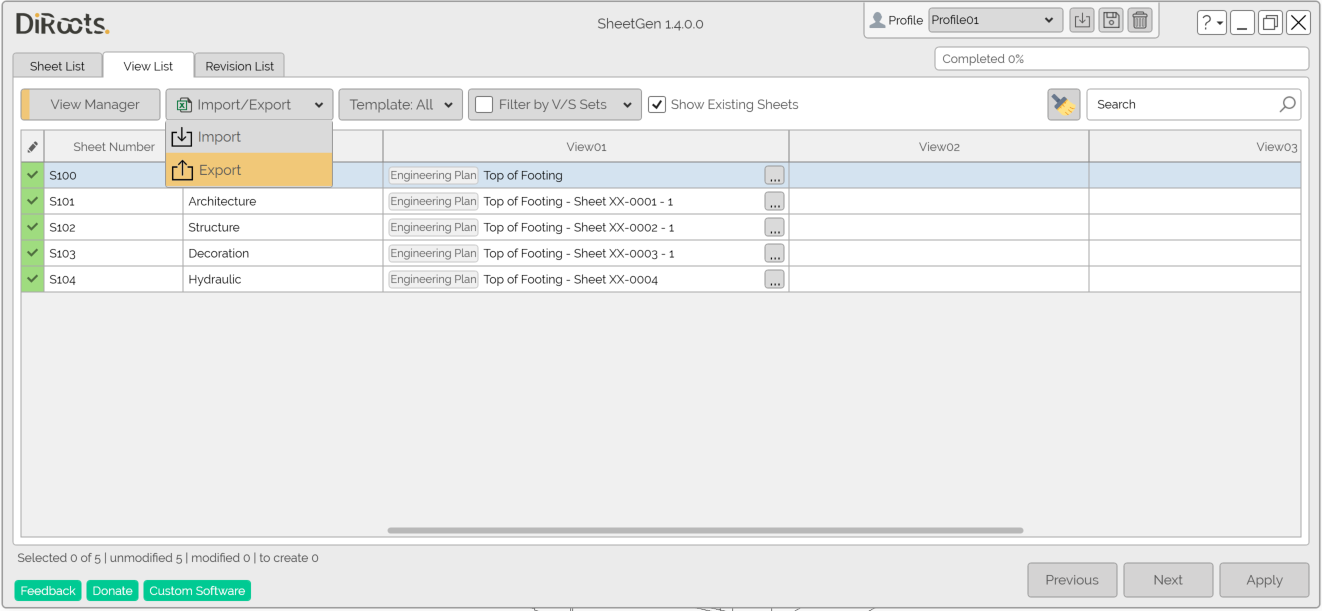Open view picker ellipsis for Hydraulic row
The height and width of the screenshot is (611, 1322).
[774, 280]
